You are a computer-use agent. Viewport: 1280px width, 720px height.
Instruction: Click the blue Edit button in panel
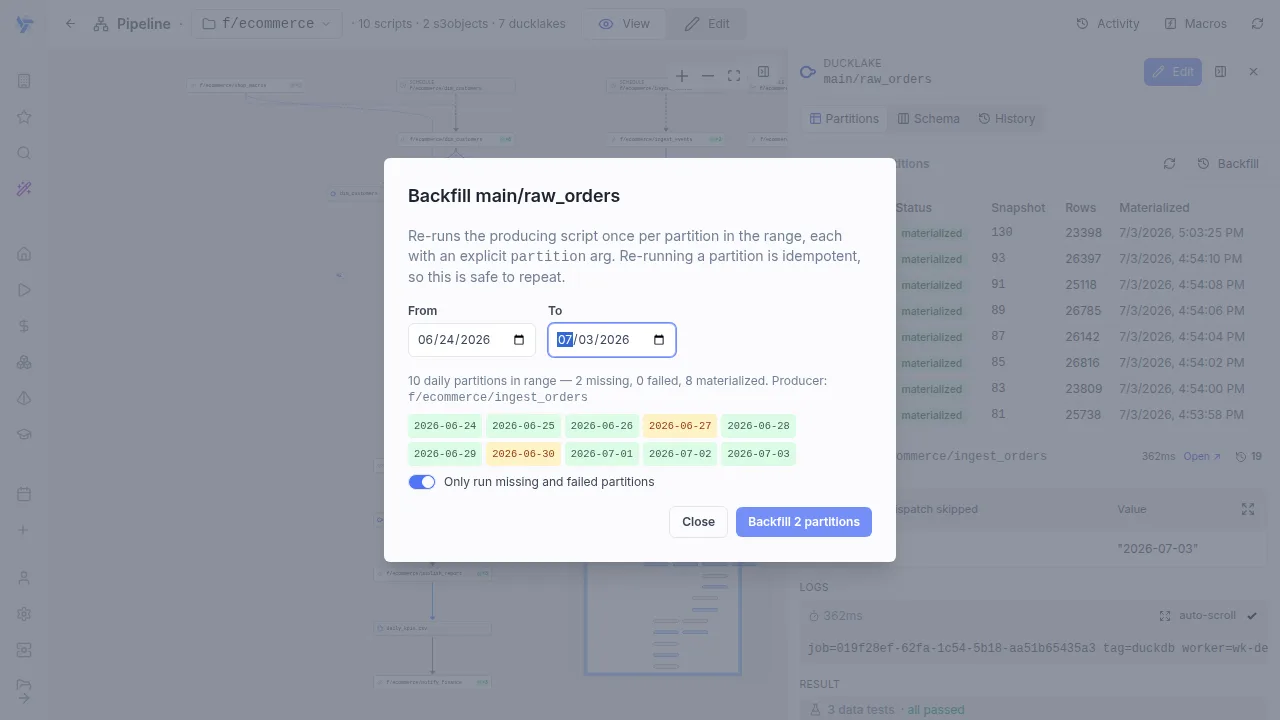1173,72
